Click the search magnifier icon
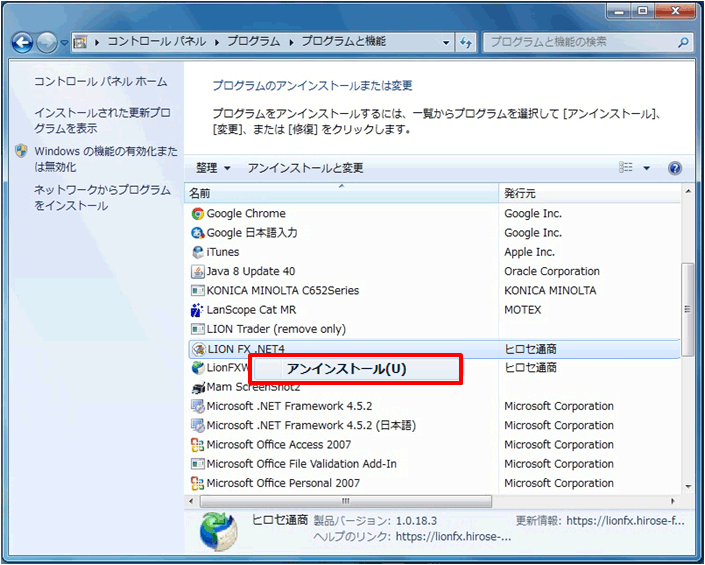The width and height of the screenshot is (705, 565). click(683, 43)
